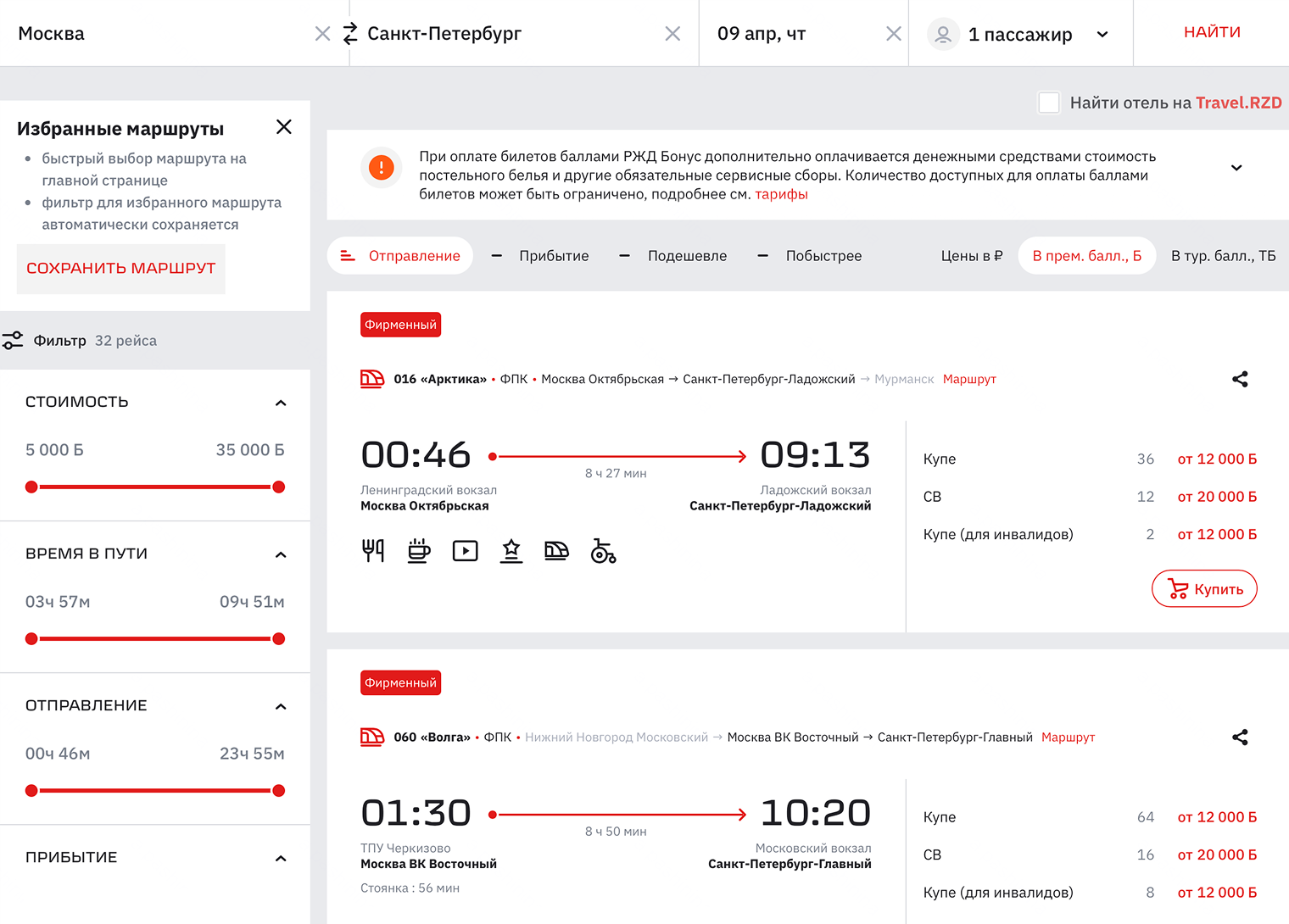Expand the РЖД Бонус notice
The height and width of the screenshot is (924, 1289).
1236,168
